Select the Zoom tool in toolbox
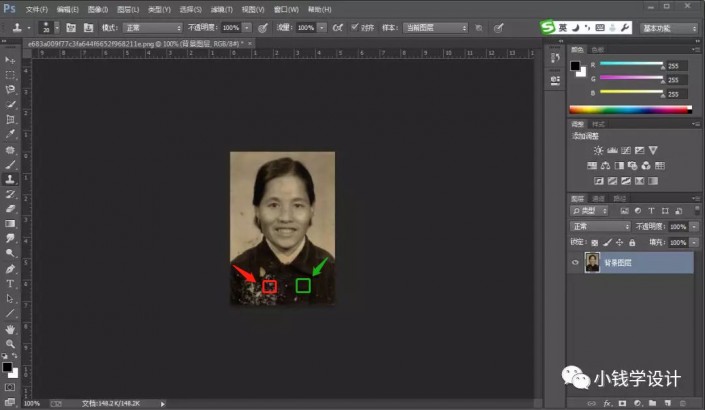 pyautogui.click(x=10, y=344)
